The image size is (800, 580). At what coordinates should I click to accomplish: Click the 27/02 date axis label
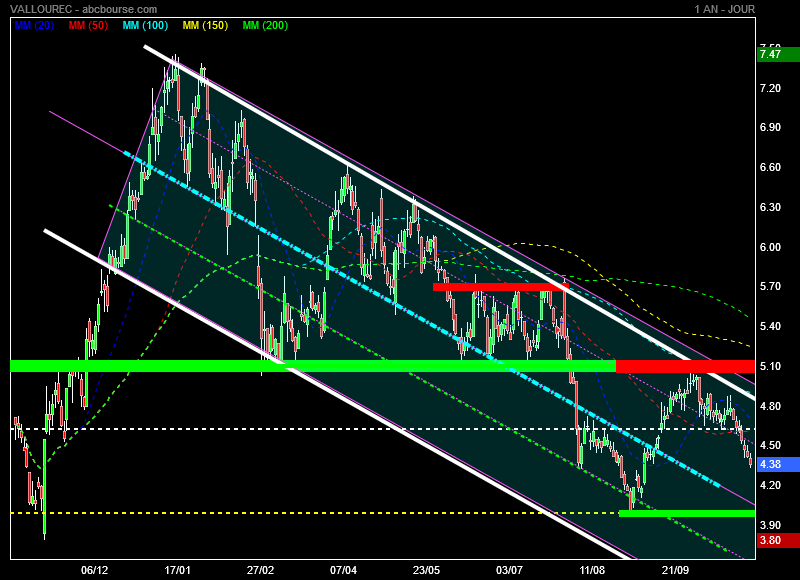pos(260,570)
